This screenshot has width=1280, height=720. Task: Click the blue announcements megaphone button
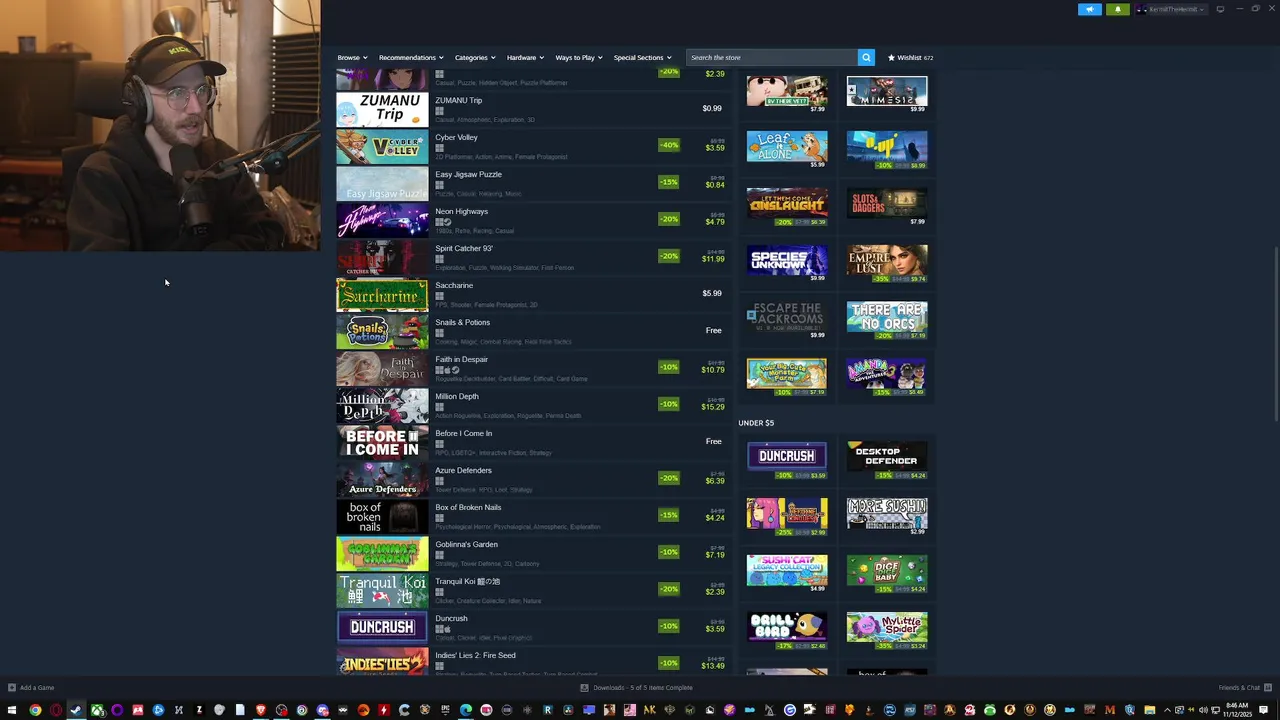pos(1090,9)
